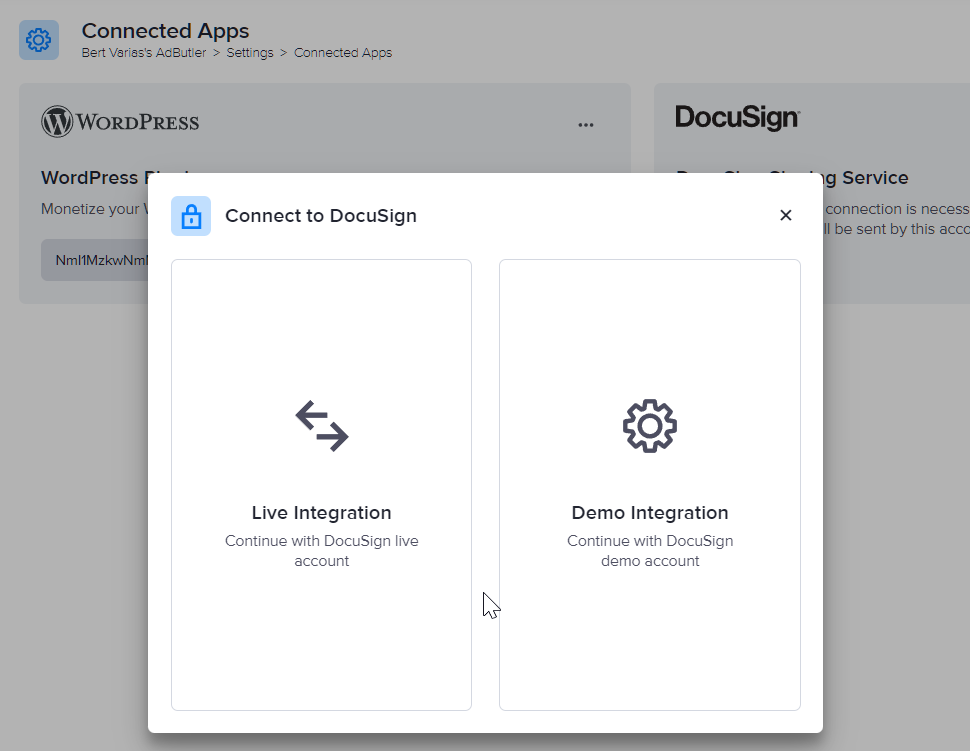The image size is (970, 751).
Task: Click the DocuSign logo on the card
Action: pyautogui.click(x=737, y=118)
